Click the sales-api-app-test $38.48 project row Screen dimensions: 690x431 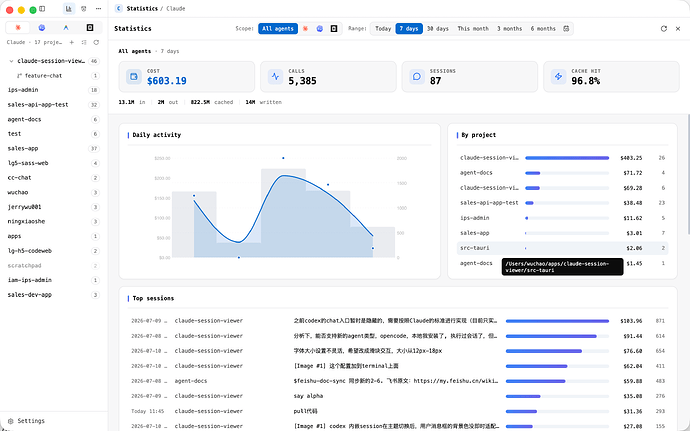pos(562,203)
